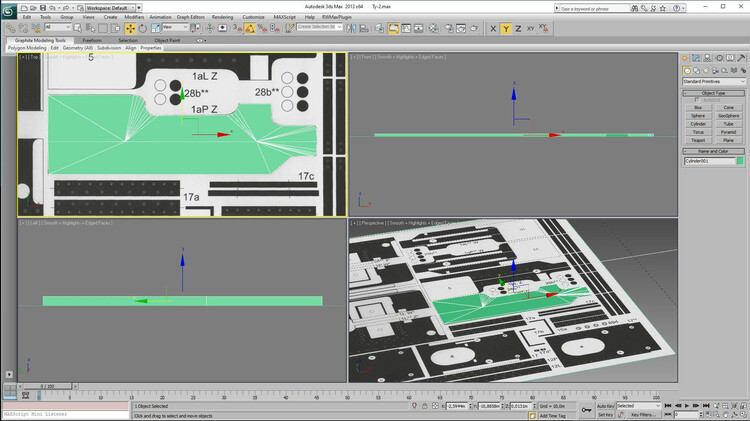
Task: Click the Cylinder001 object name field
Action: (x=708, y=160)
